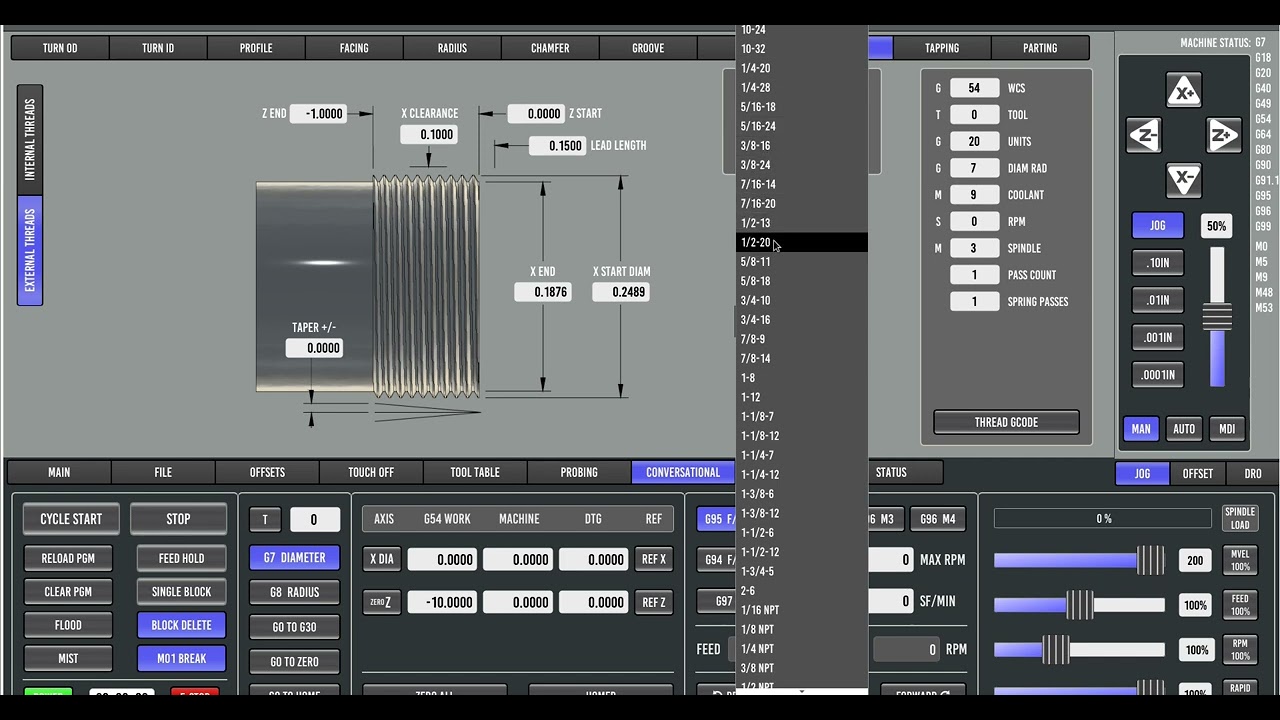Screen dimensions: 1280x720
Task: Adjust the FEED override slider
Action: point(1079,605)
